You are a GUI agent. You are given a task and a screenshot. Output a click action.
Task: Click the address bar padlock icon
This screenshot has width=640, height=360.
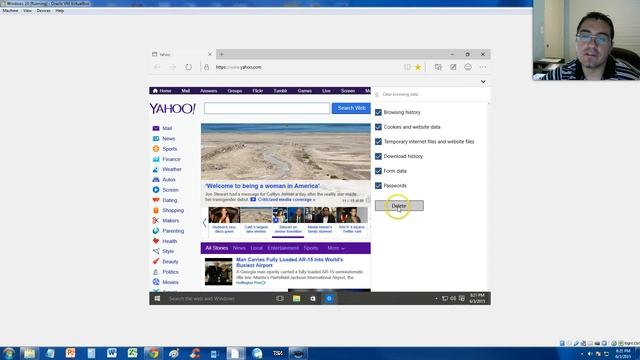(207, 67)
